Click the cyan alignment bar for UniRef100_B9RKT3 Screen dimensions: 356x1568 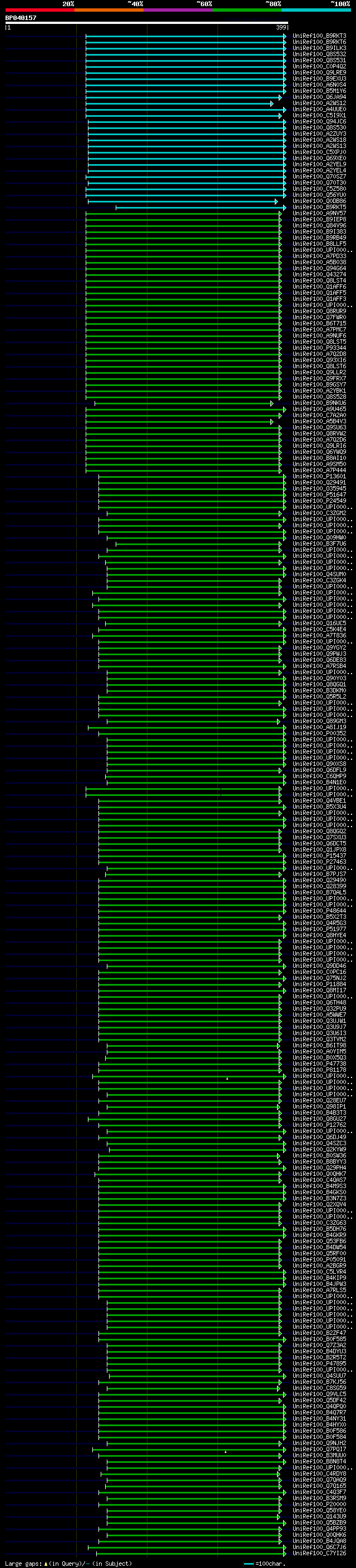tap(186, 36)
